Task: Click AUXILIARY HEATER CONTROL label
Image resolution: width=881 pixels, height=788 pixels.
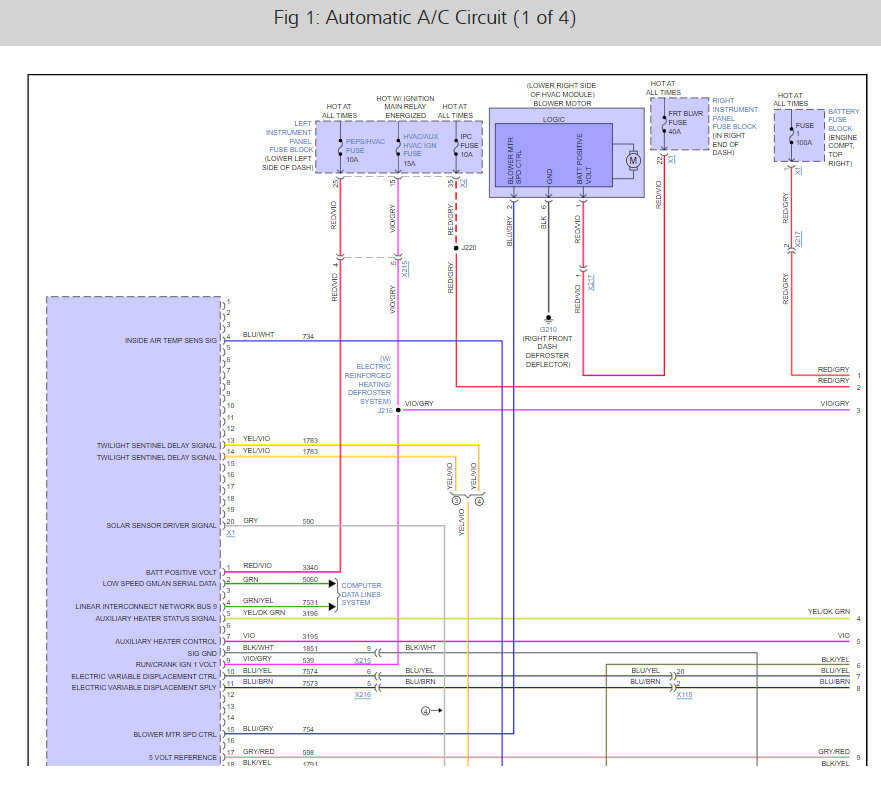Action: click(166, 641)
